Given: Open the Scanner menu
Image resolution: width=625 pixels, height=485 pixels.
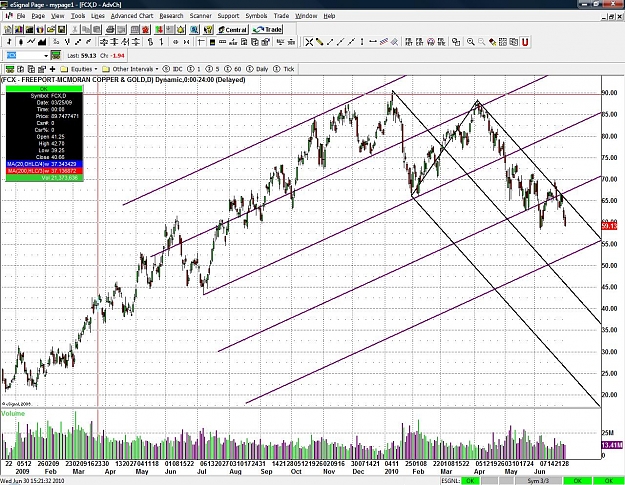Looking at the screenshot, I should [x=200, y=16].
